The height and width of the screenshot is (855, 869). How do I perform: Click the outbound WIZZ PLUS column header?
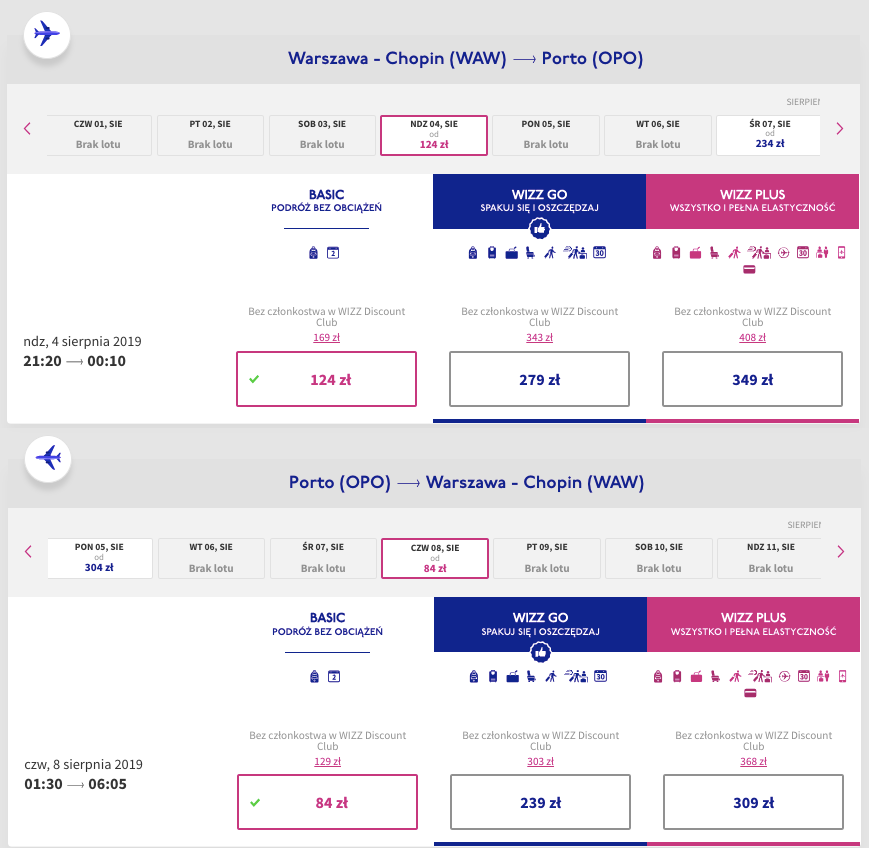(752, 201)
